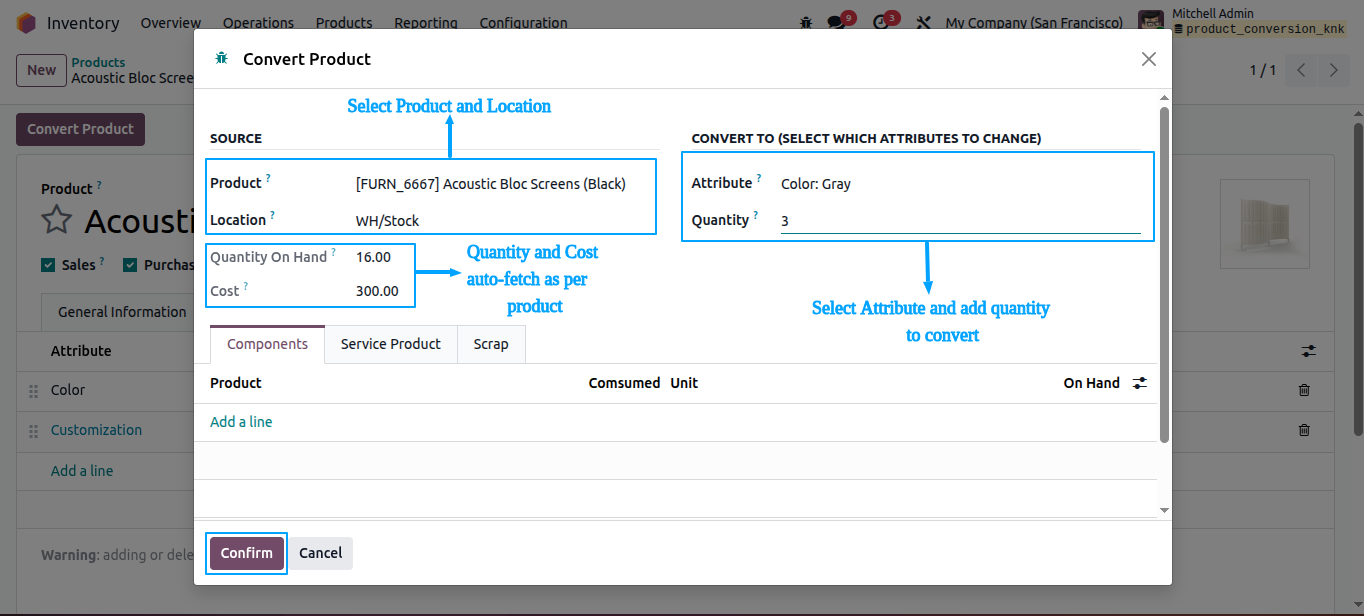This screenshot has height=616, width=1364.
Task: Switch to the Components tab
Action: (267, 344)
